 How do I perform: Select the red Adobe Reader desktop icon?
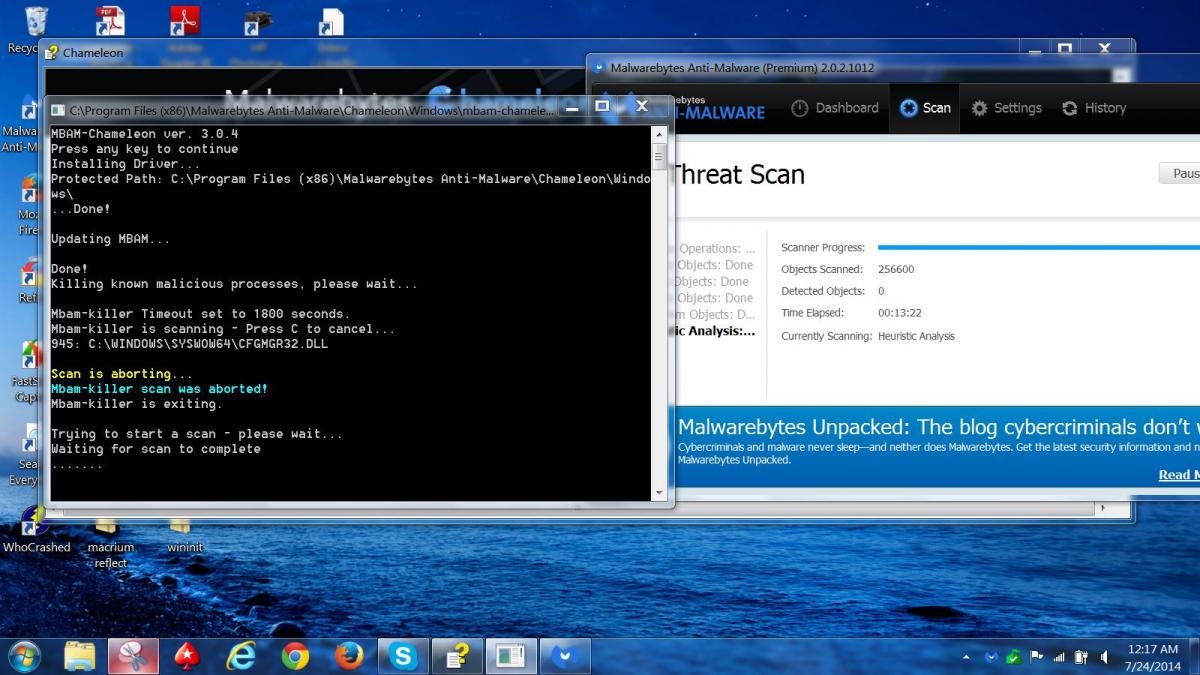(184, 22)
